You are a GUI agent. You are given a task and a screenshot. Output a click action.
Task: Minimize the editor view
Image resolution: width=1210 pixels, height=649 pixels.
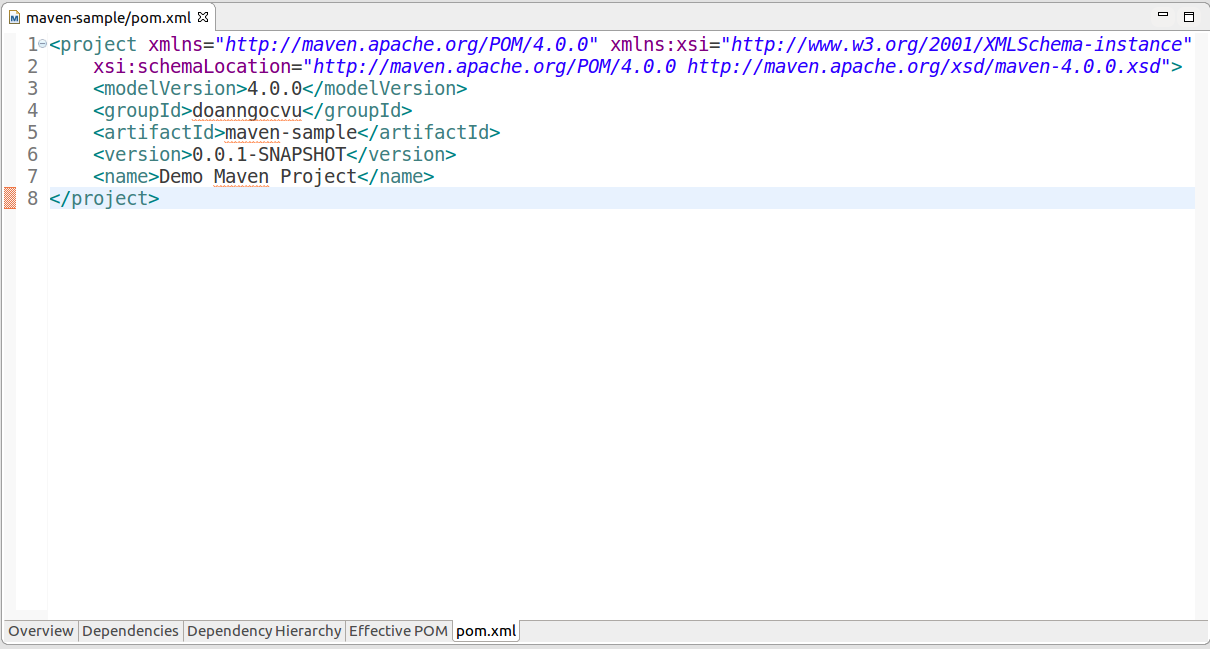click(x=1162, y=17)
